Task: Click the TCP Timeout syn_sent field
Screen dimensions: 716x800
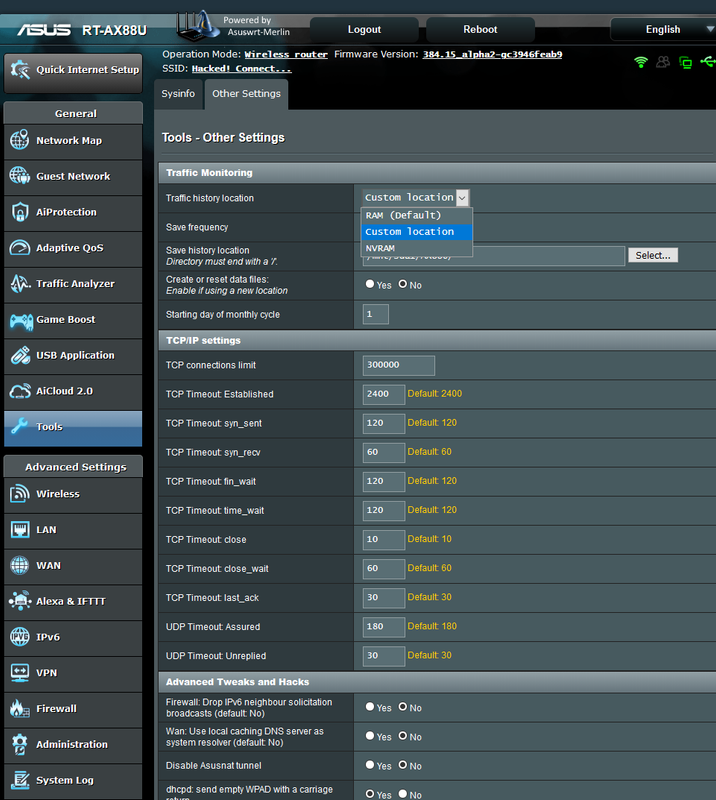Action: [x=384, y=423]
